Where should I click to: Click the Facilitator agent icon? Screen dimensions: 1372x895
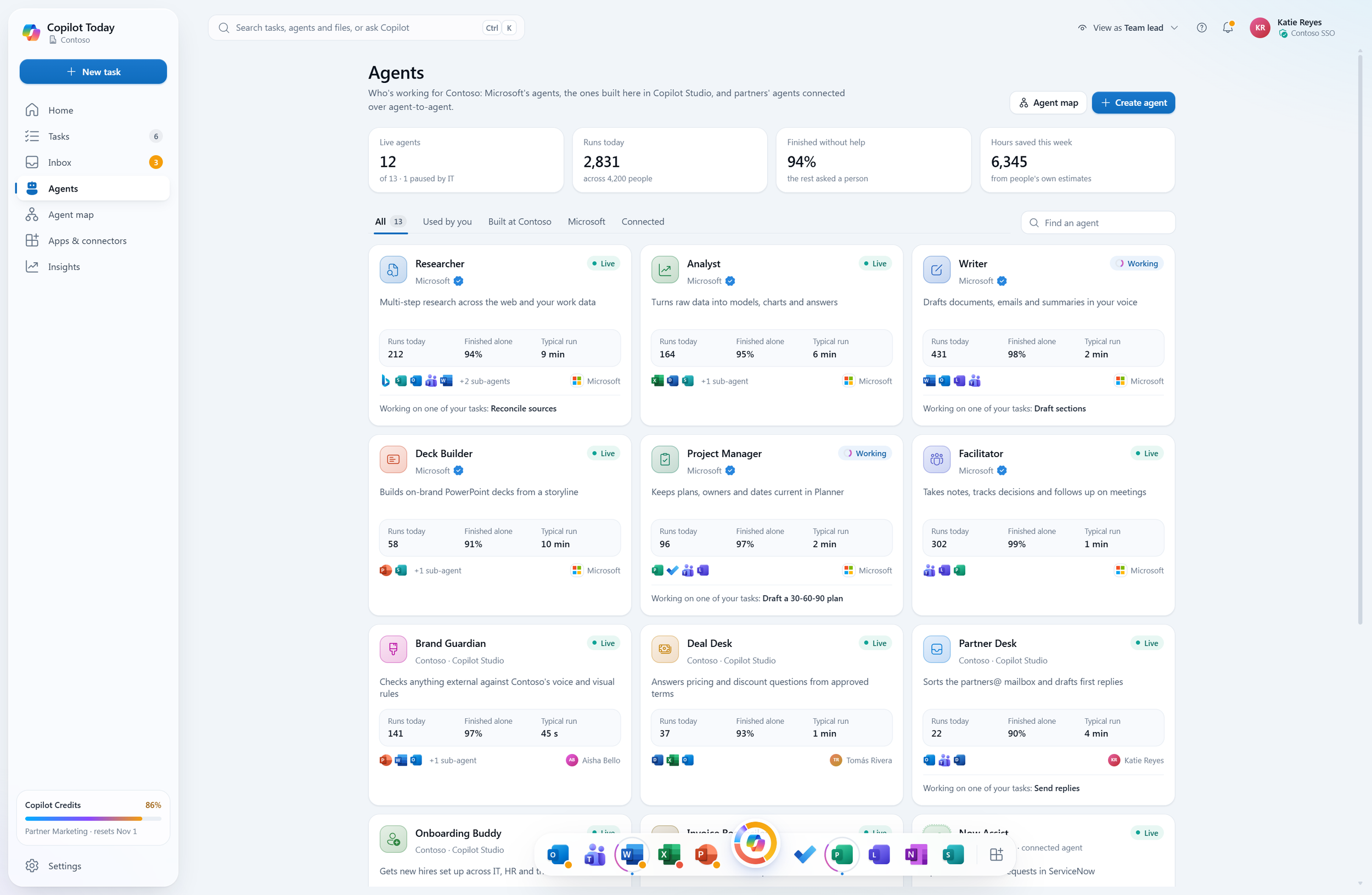point(937,459)
